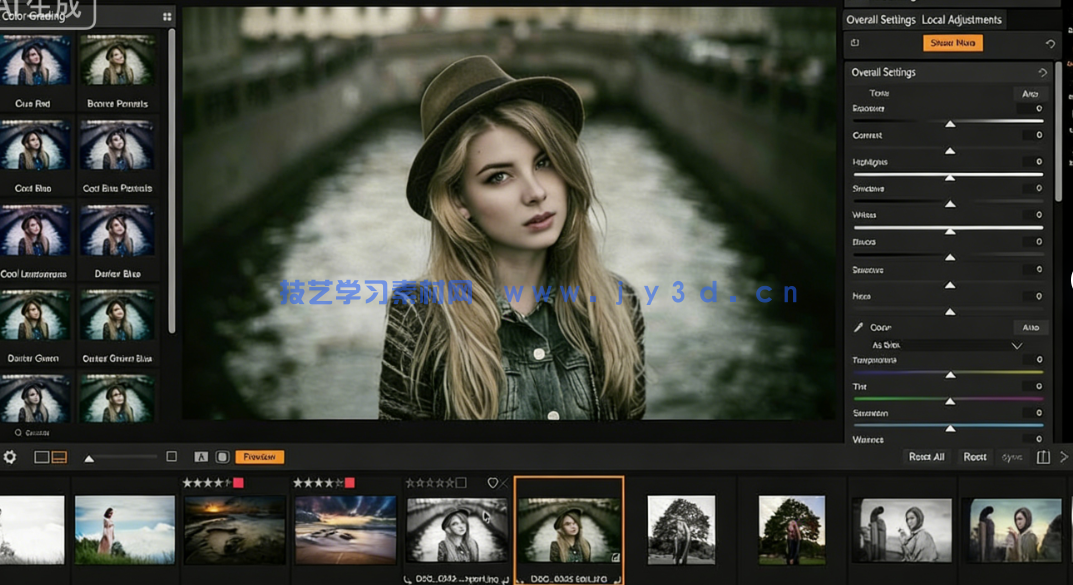Switch to the Local Adjustments tab
Screen dimensions: 1073x585
[961, 19]
